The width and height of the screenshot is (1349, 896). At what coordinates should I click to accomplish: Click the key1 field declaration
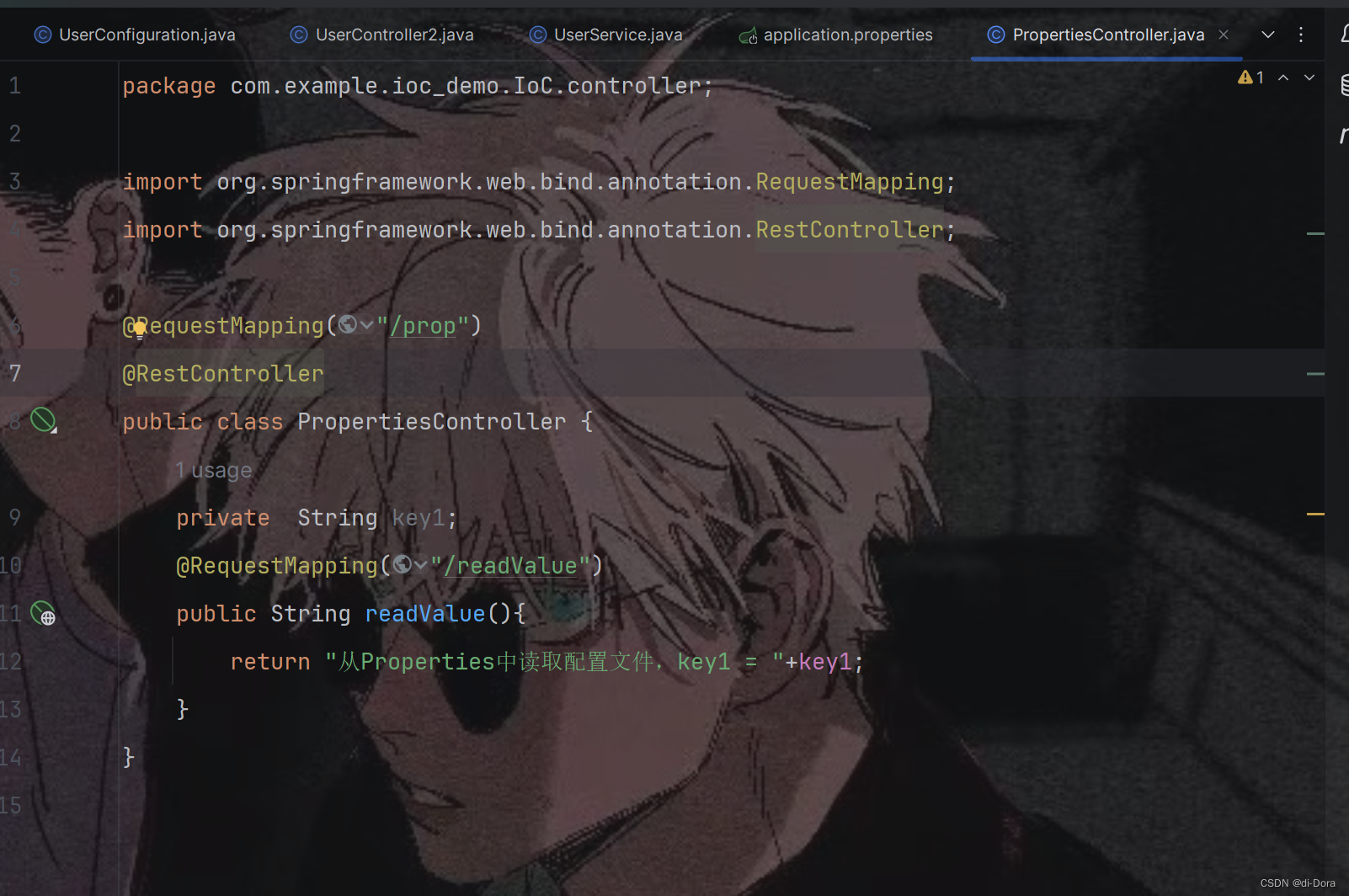419,518
